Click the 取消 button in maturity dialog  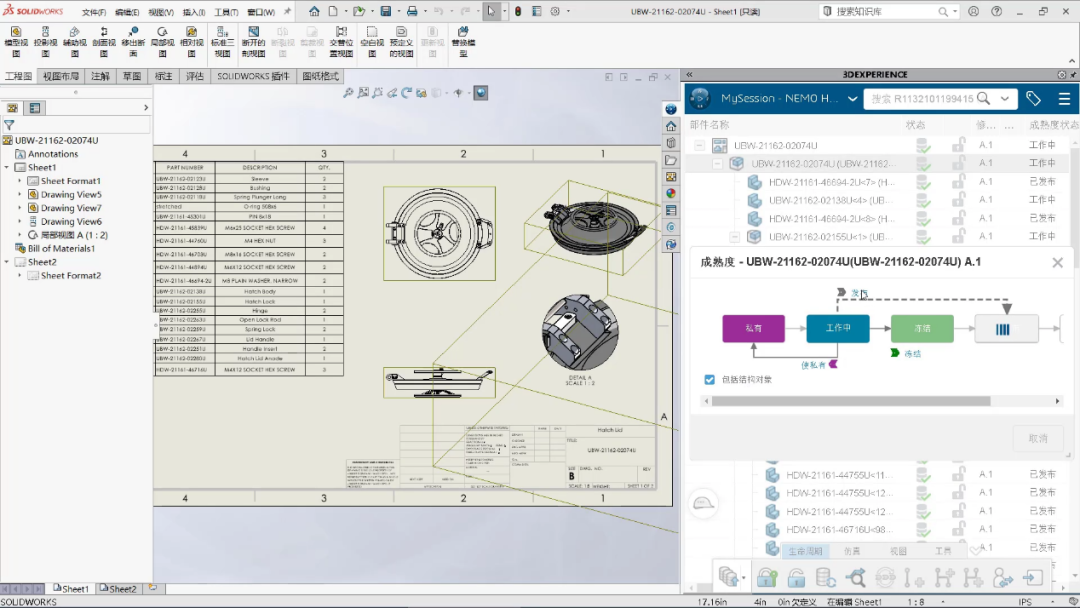[1037, 438]
